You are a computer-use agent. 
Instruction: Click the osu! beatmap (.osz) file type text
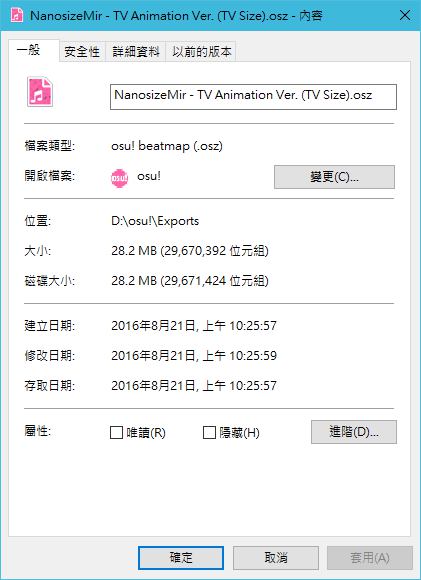tap(167, 146)
